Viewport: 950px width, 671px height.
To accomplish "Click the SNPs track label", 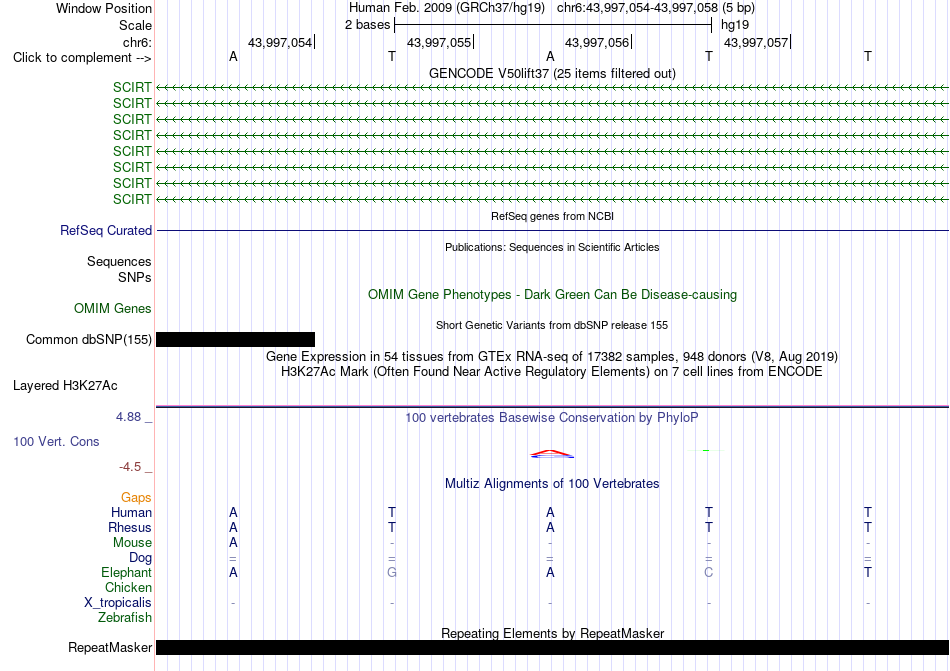I will pyautogui.click(x=135, y=277).
